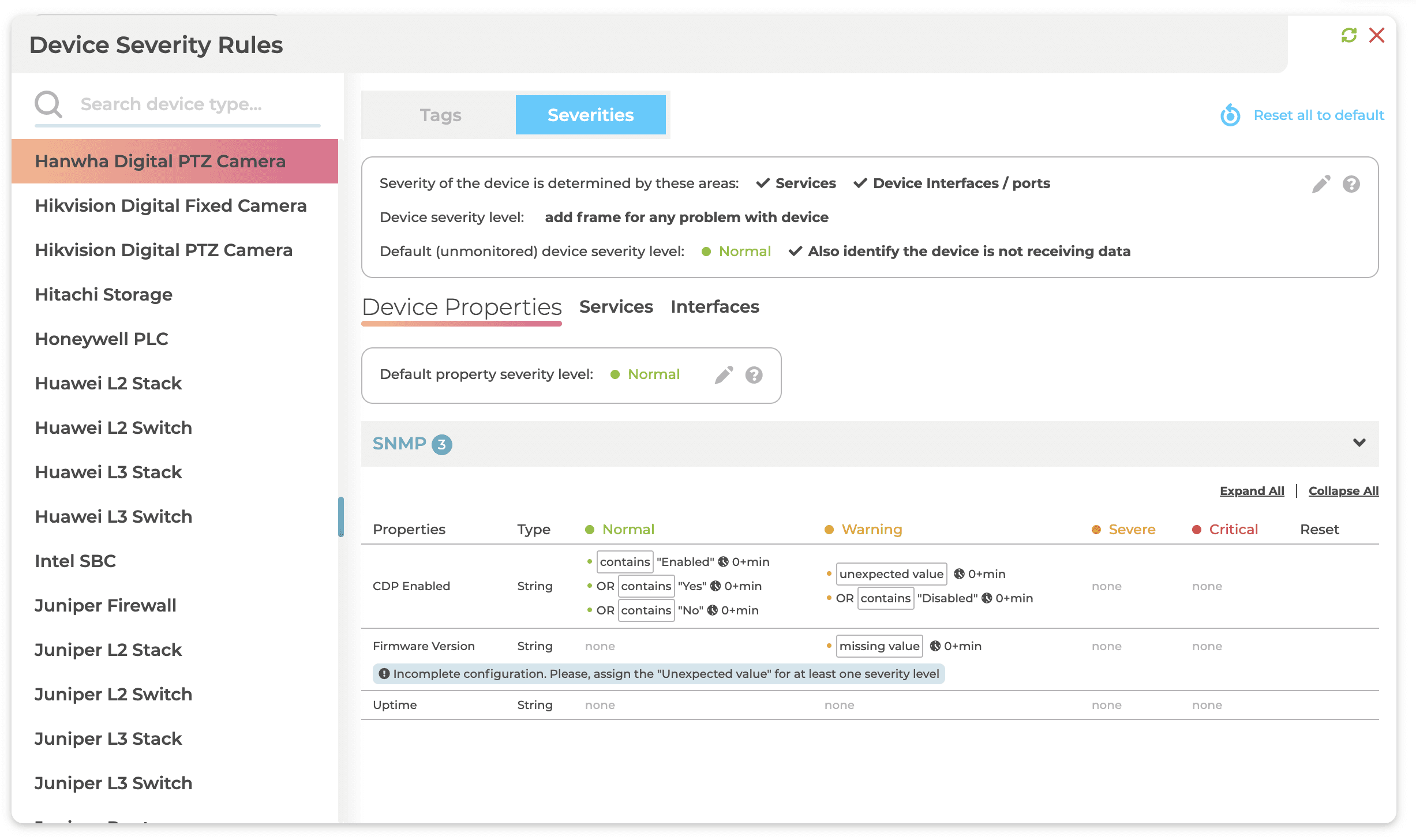Click Expand All link
This screenshot has width=1416, height=840.
pyautogui.click(x=1252, y=491)
